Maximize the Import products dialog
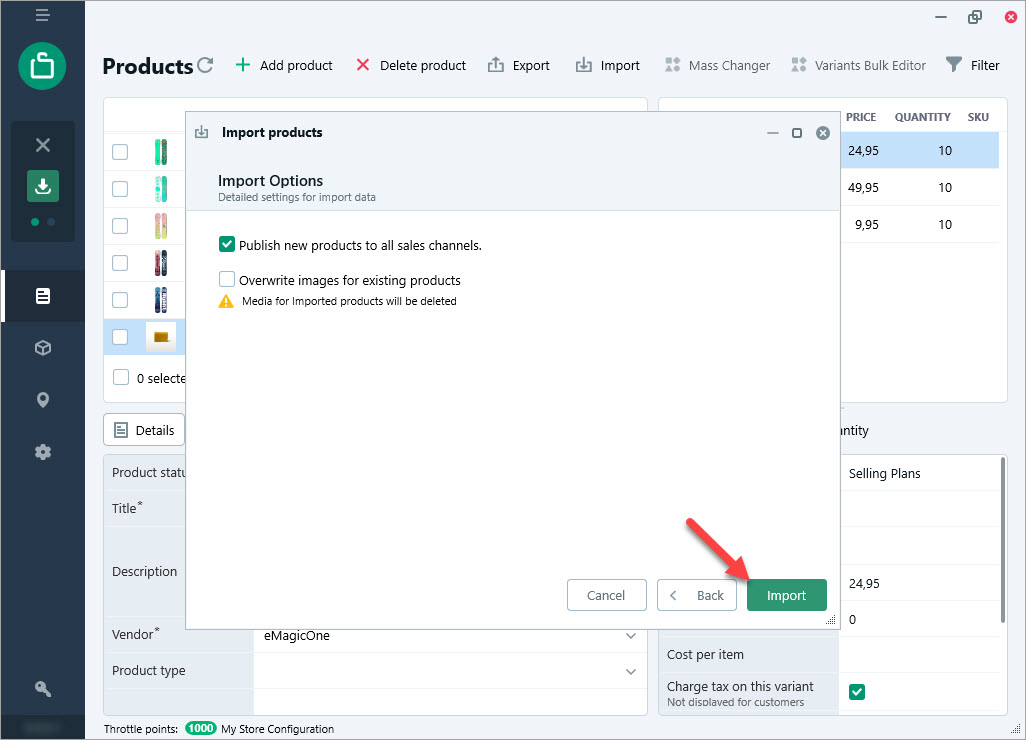The image size is (1026, 740). point(797,133)
